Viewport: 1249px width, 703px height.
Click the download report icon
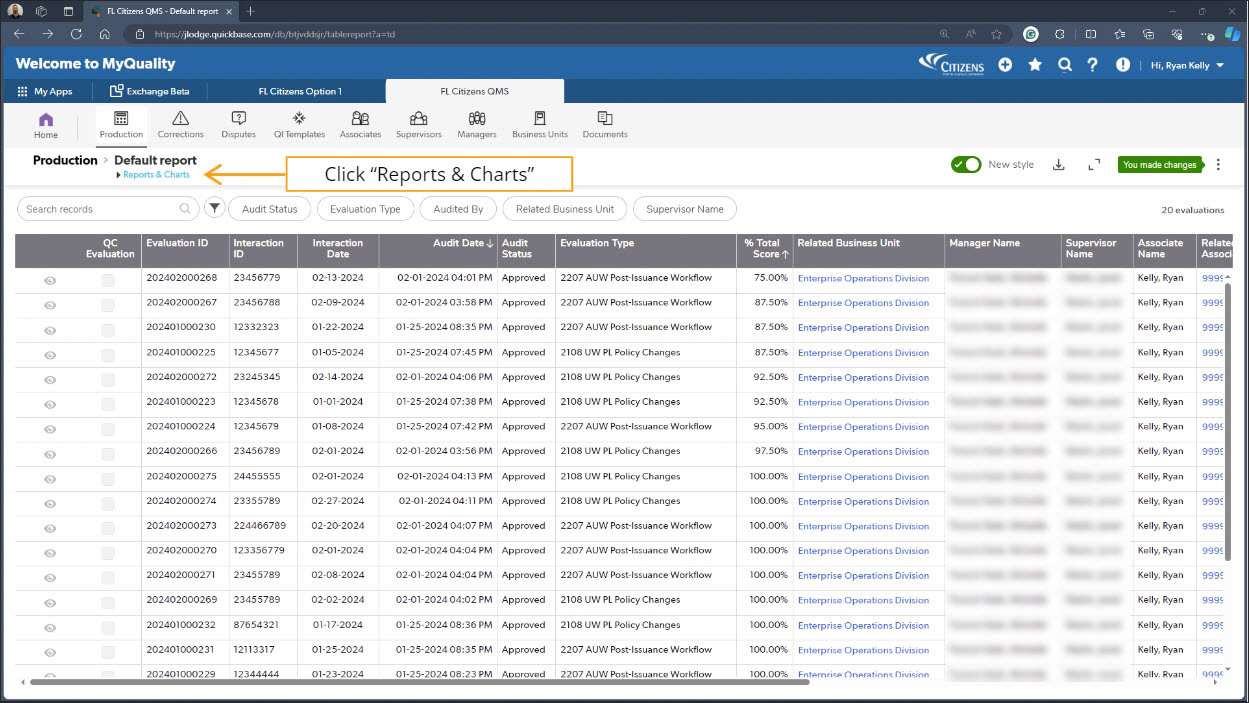[1059, 165]
